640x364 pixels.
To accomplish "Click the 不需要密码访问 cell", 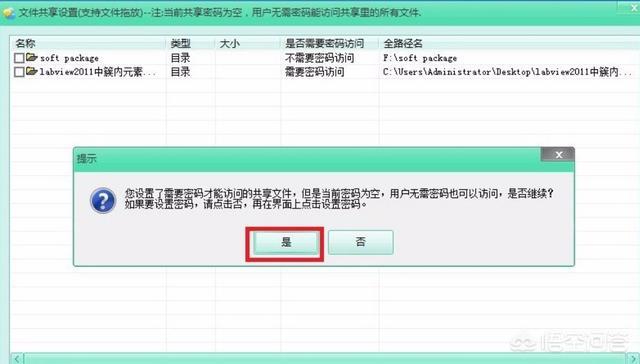I will tap(319, 58).
